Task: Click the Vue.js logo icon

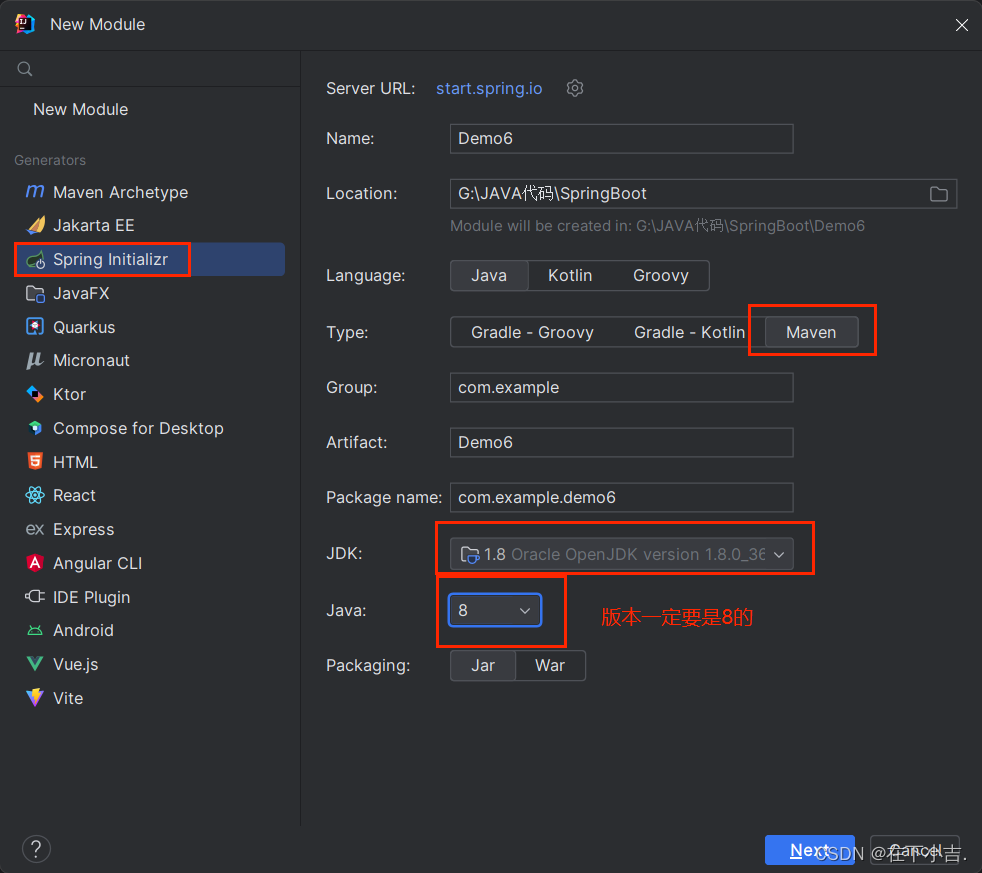Action: tap(35, 664)
